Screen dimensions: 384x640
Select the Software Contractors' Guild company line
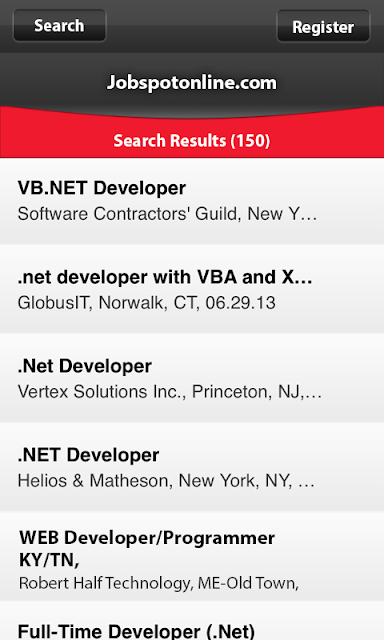pos(167,214)
